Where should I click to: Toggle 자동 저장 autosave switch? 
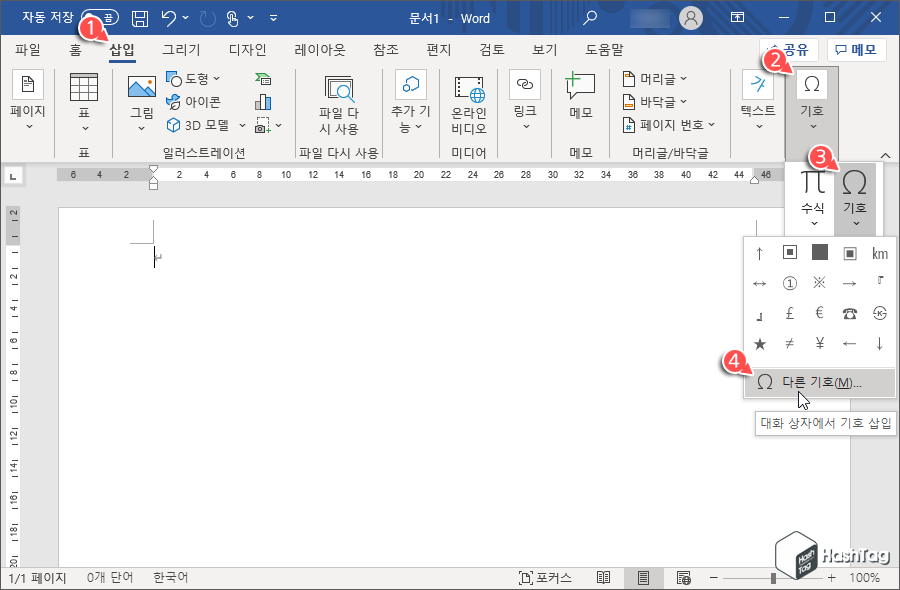100,18
